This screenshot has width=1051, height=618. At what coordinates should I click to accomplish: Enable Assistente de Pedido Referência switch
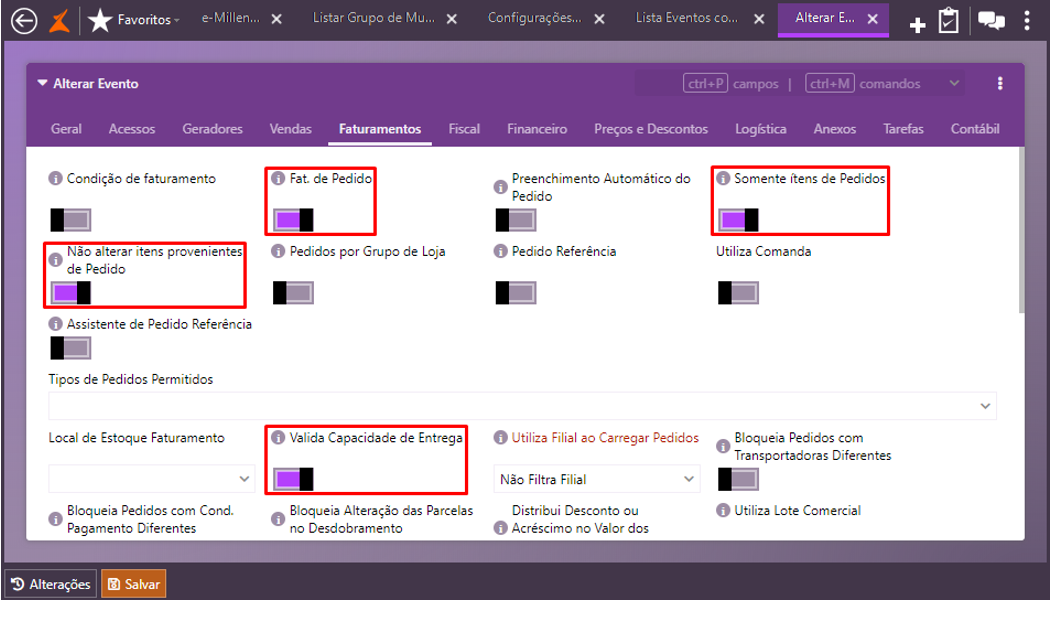[70, 348]
